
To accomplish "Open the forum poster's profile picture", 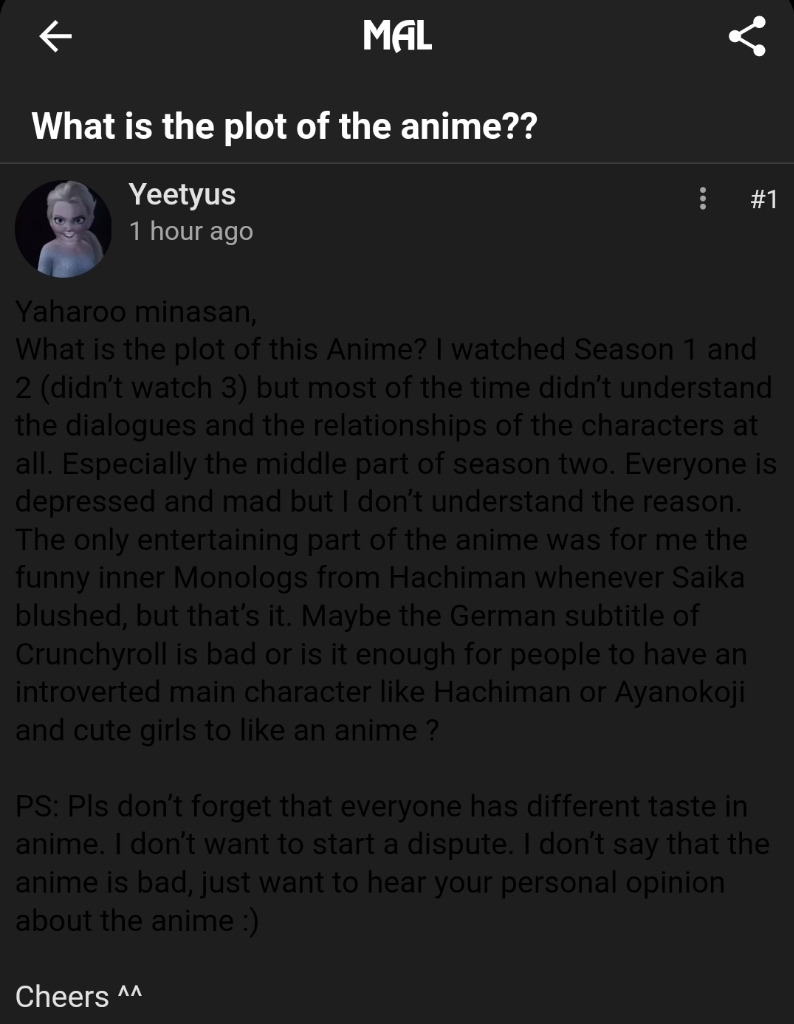I will point(62,227).
